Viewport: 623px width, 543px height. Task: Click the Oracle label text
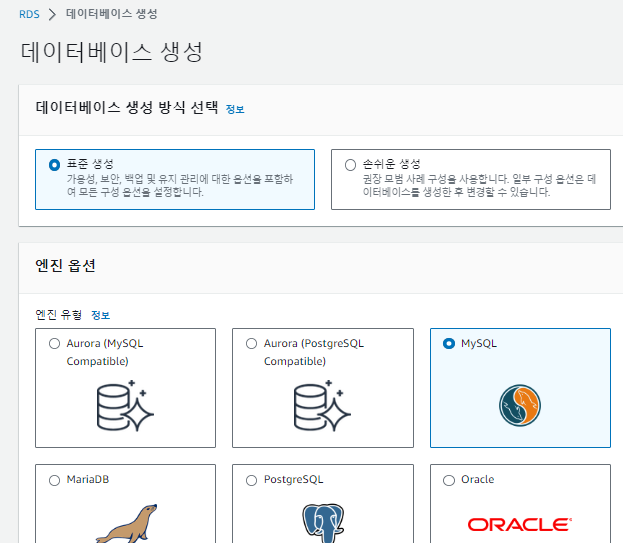[x=478, y=480]
